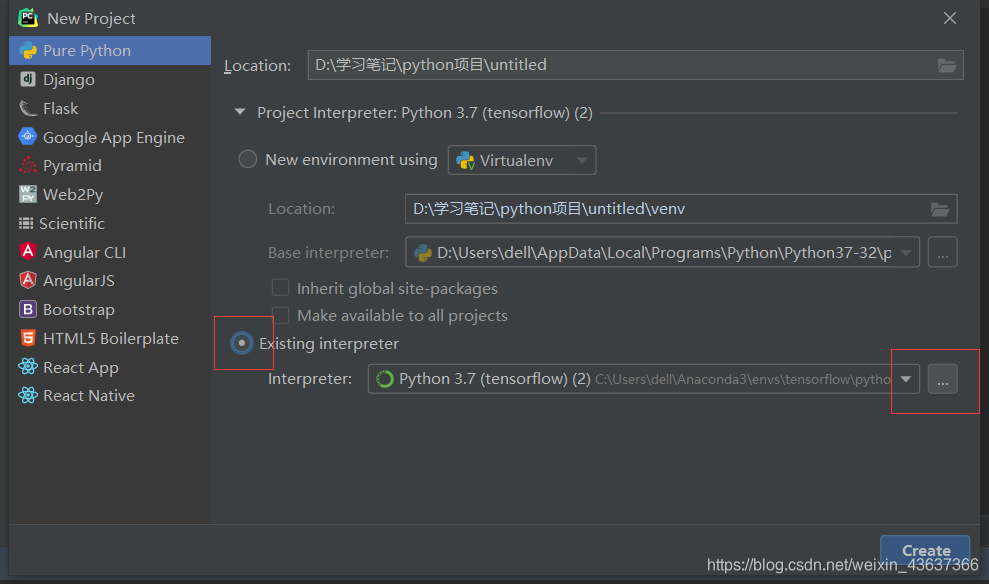This screenshot has width=989, height=584.
Task: Choose Web2Py project type
Action: [110, 194]
